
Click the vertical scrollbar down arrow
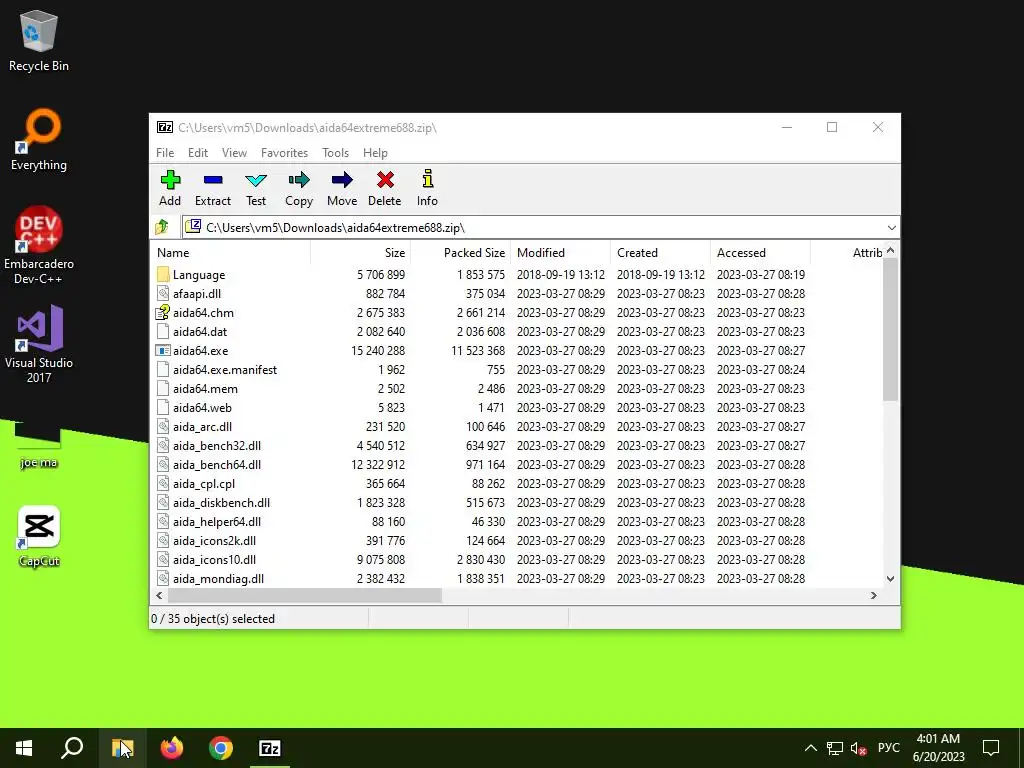tap(891, 579)
